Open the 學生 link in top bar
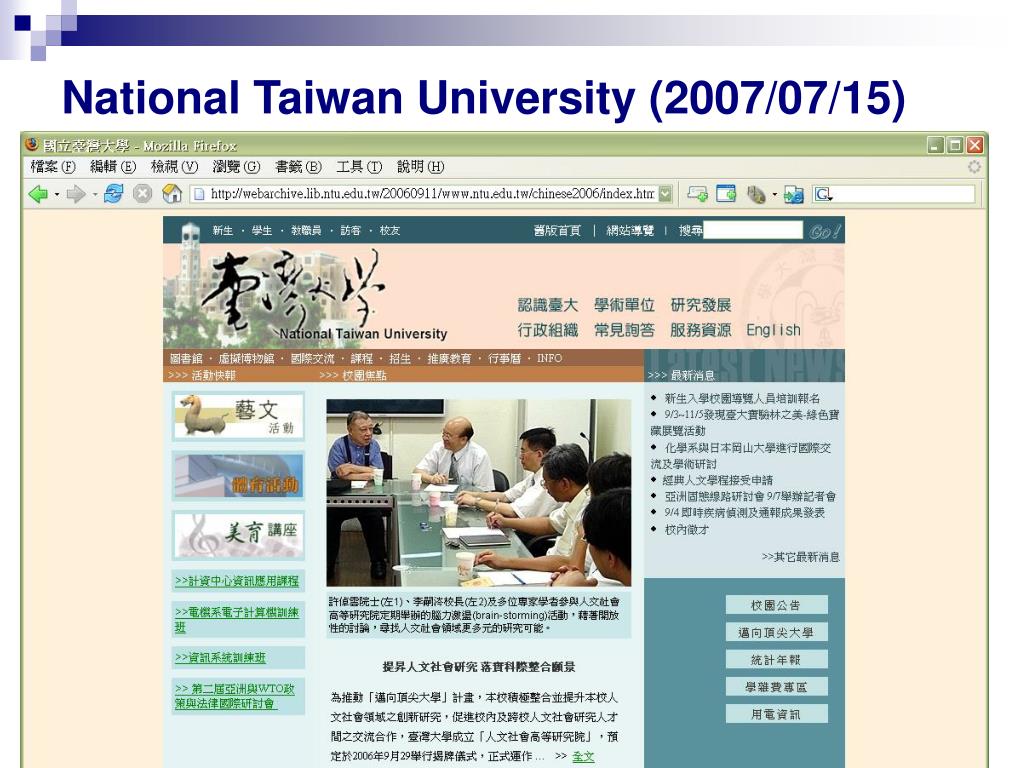The image size is (1024, 768). click(261, 231)
